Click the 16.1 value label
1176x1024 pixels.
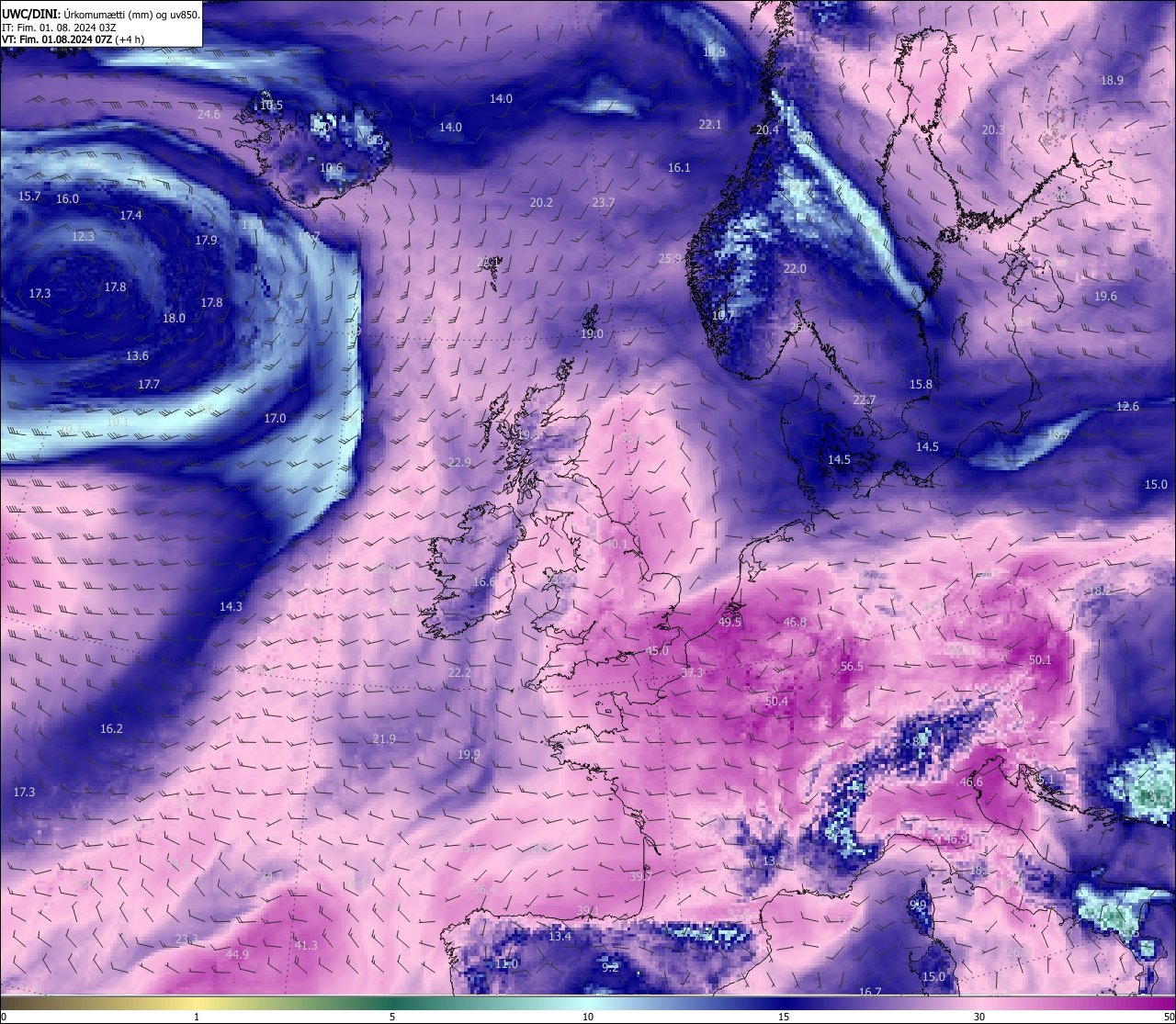(679, 168)
